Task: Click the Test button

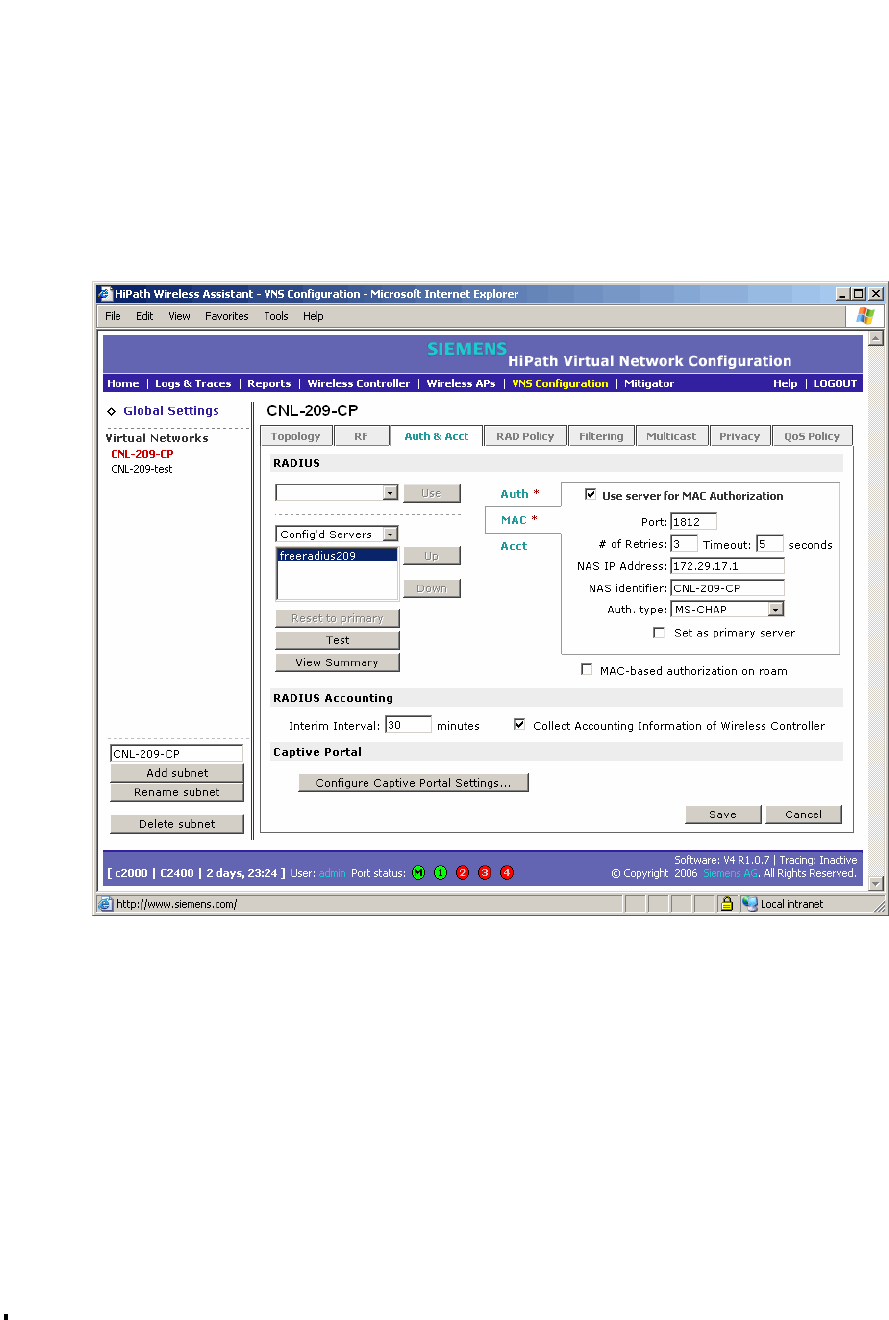Action: tap(337, 640)
